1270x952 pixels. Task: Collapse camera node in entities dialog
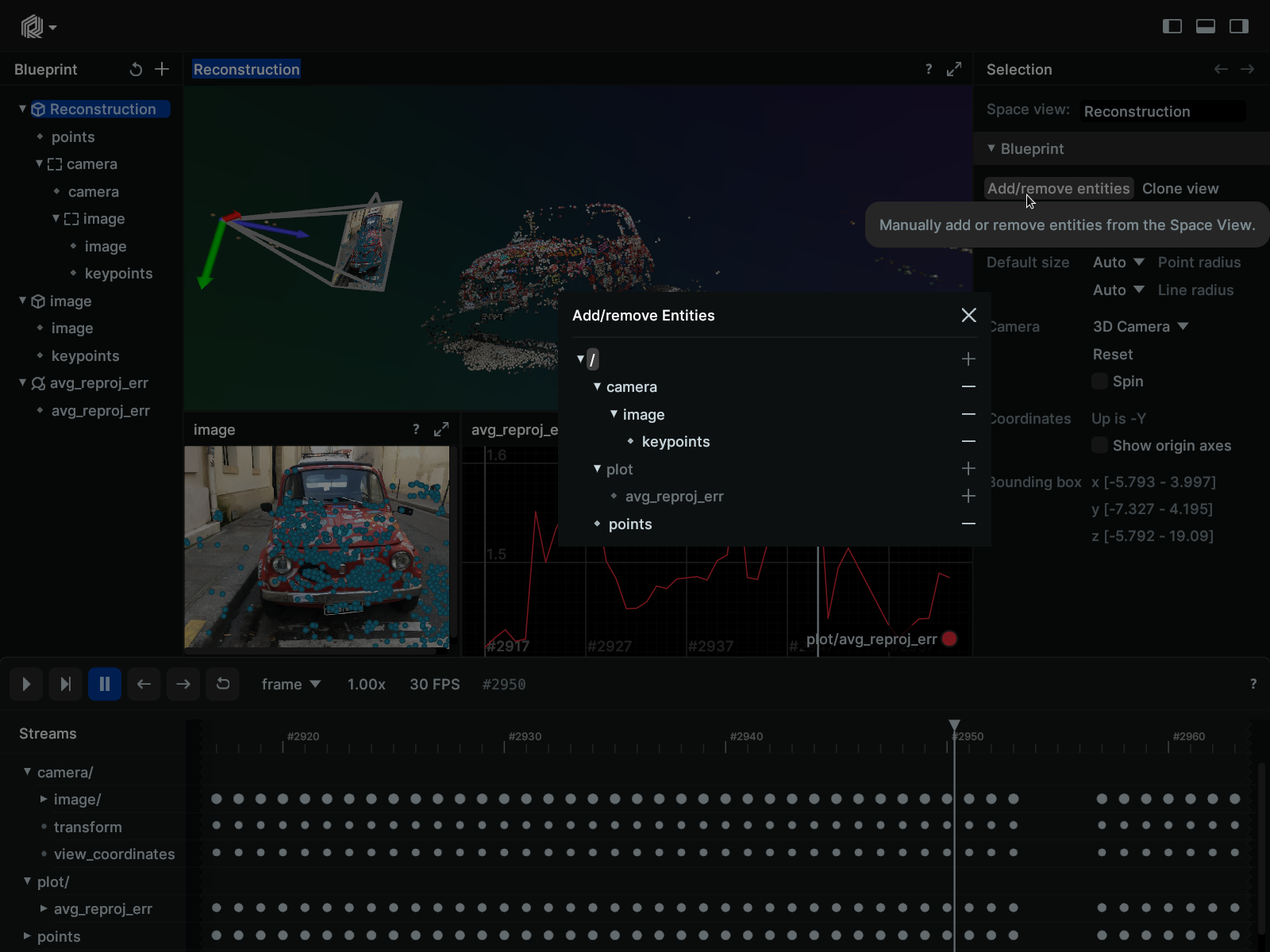pos(597,386)
